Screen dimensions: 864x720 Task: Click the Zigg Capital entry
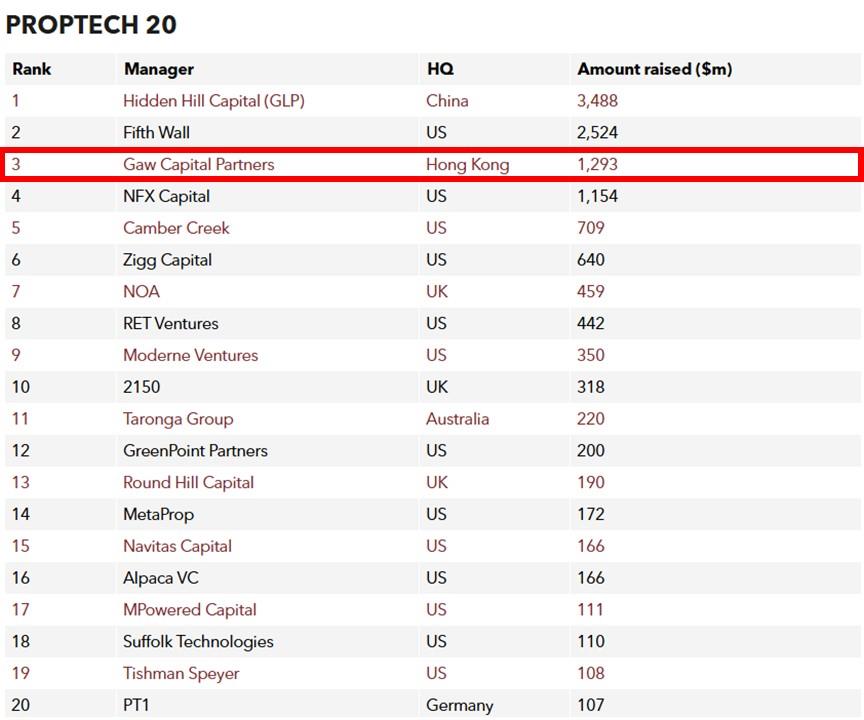pos(167,260)
